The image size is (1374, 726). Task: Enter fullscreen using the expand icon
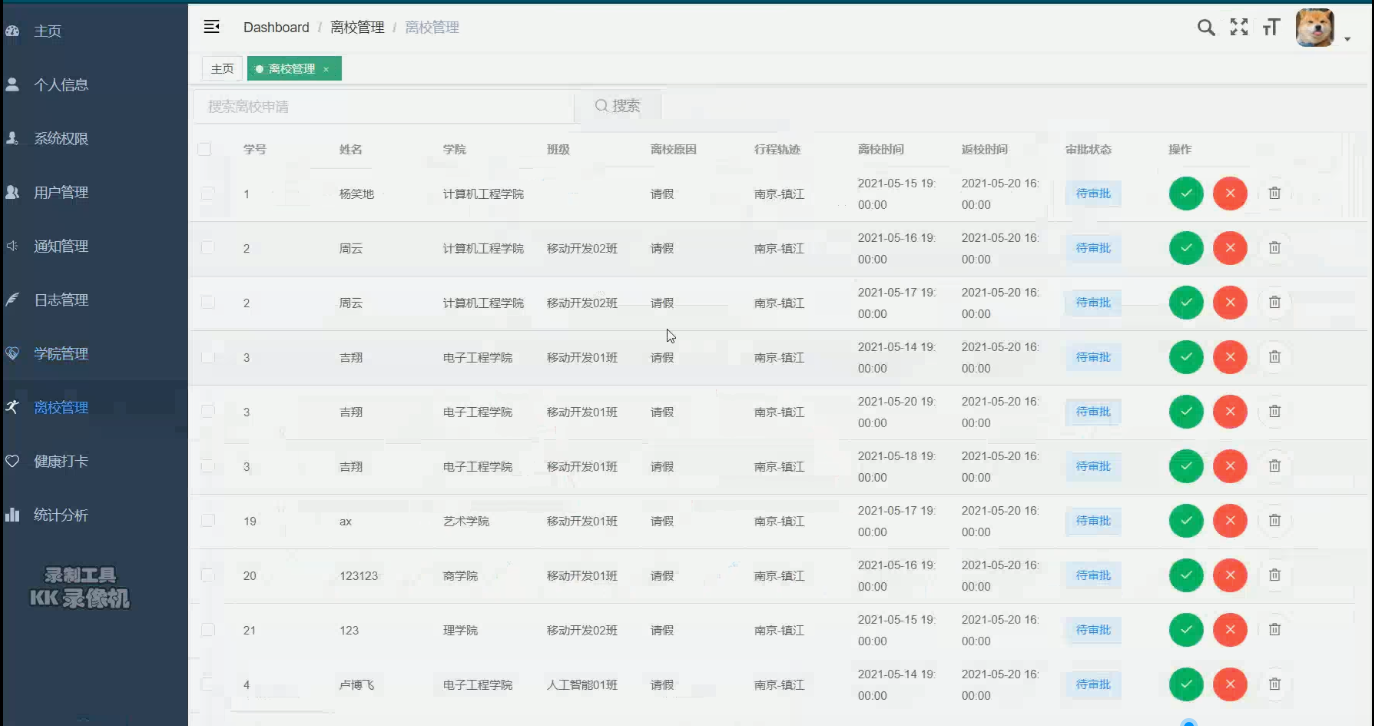pyautogui.click(x=1239, y=27)
